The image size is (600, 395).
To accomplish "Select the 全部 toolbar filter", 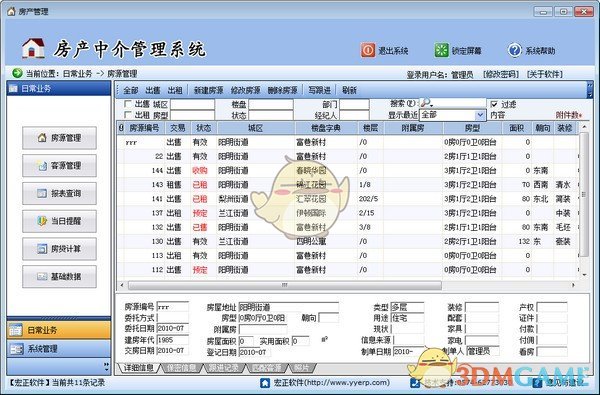I will click(x=131, y=90).
